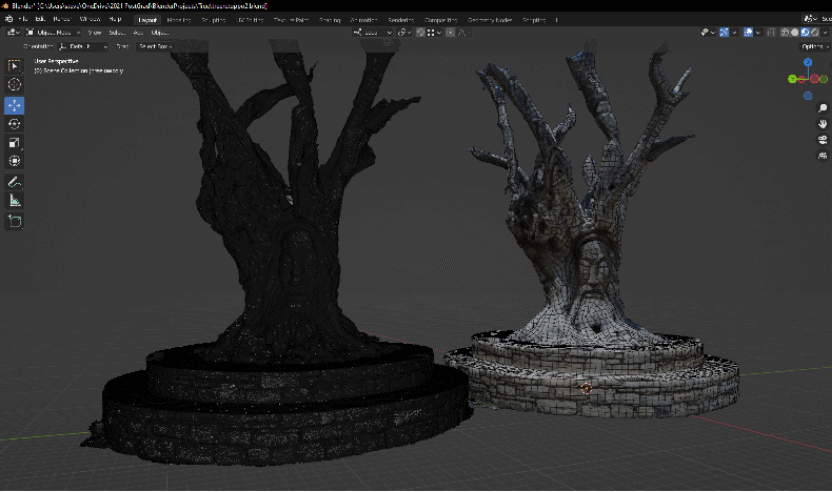Switch to the Geometry Nodes workspace tab

[x=489, y=20]
